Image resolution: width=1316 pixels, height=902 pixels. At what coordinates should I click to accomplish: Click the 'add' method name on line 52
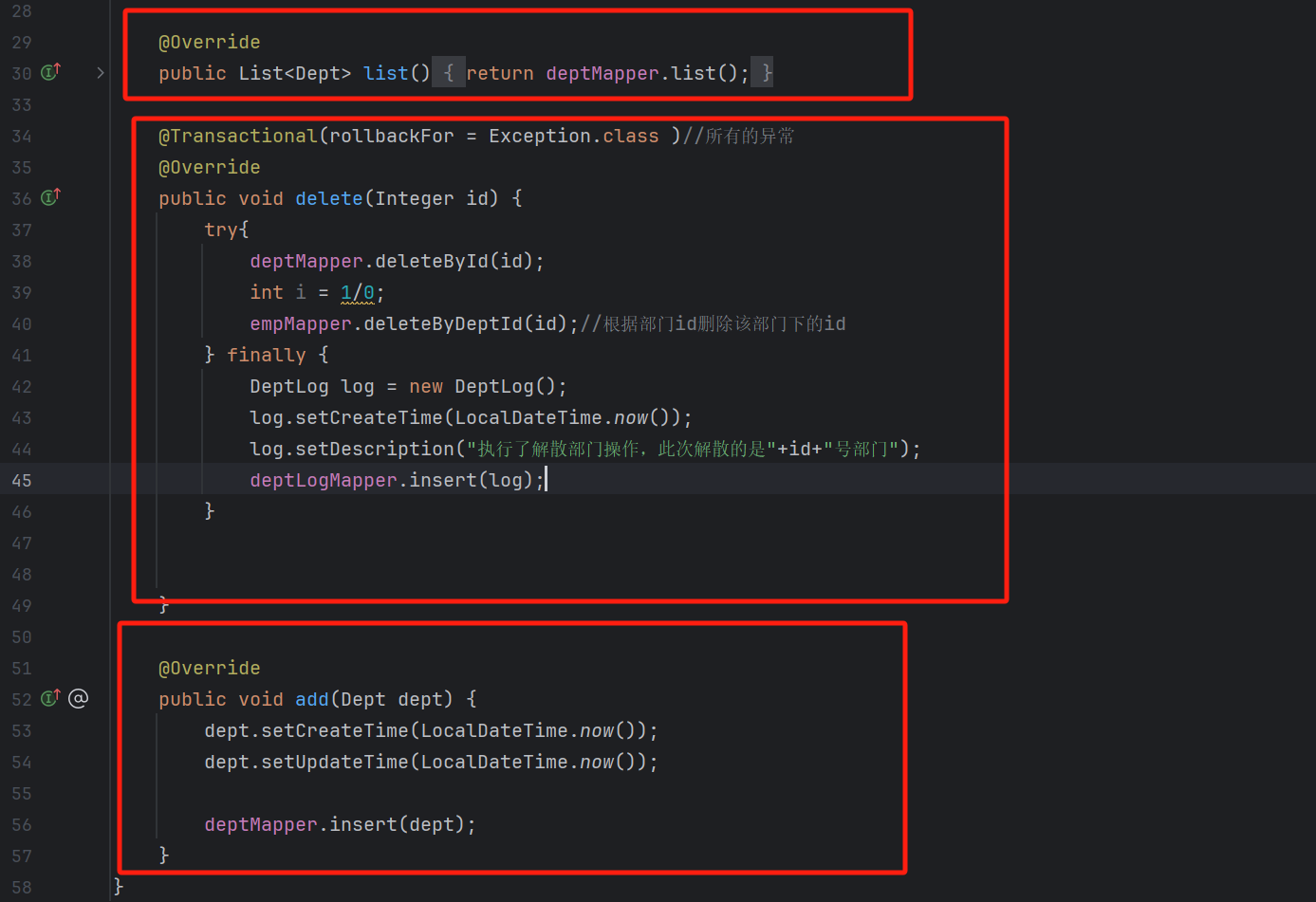pos(312,699)
